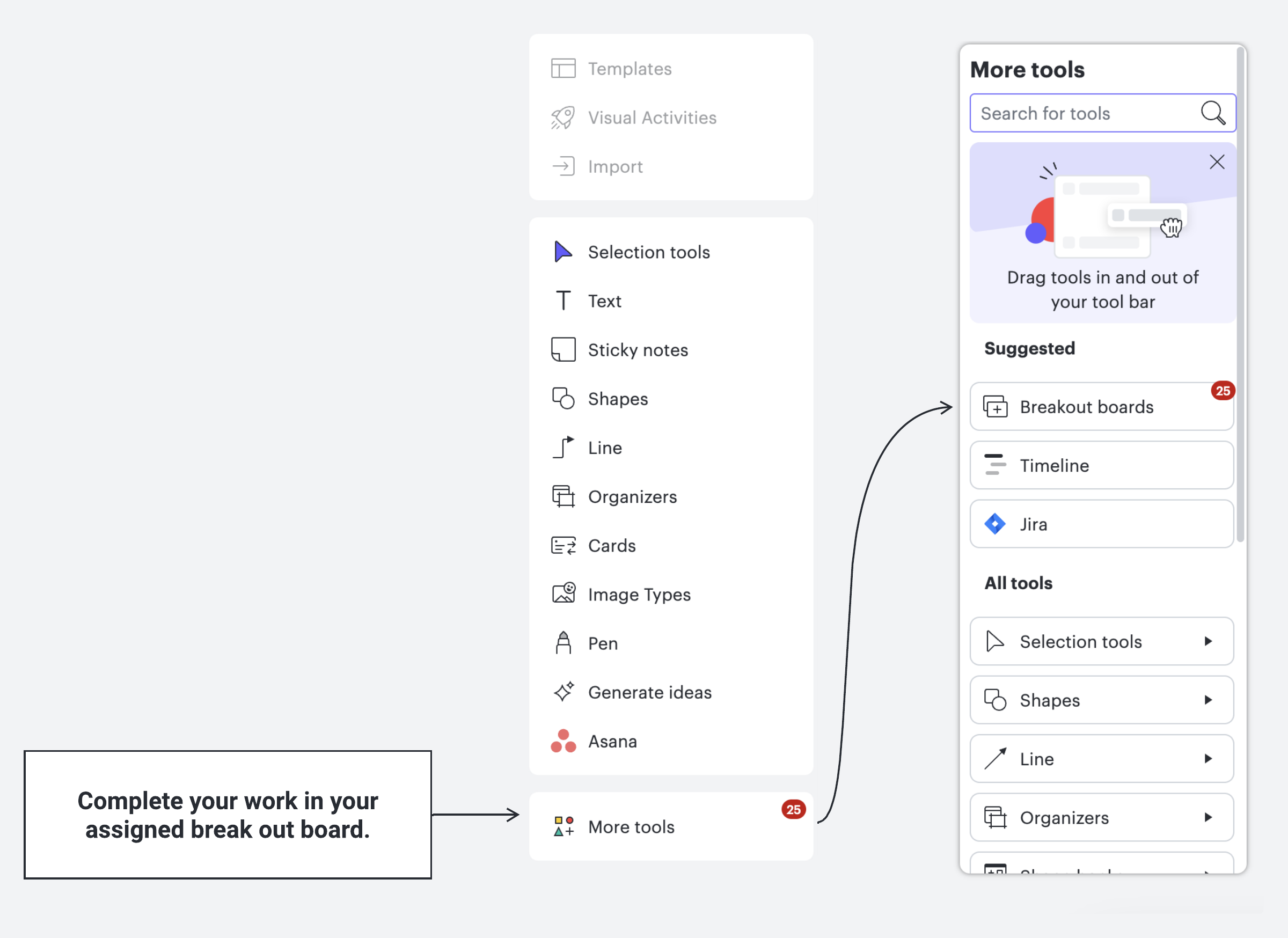
Task: Select the Image Types icon
Action: pyautogui.click(x=563, y=594)
